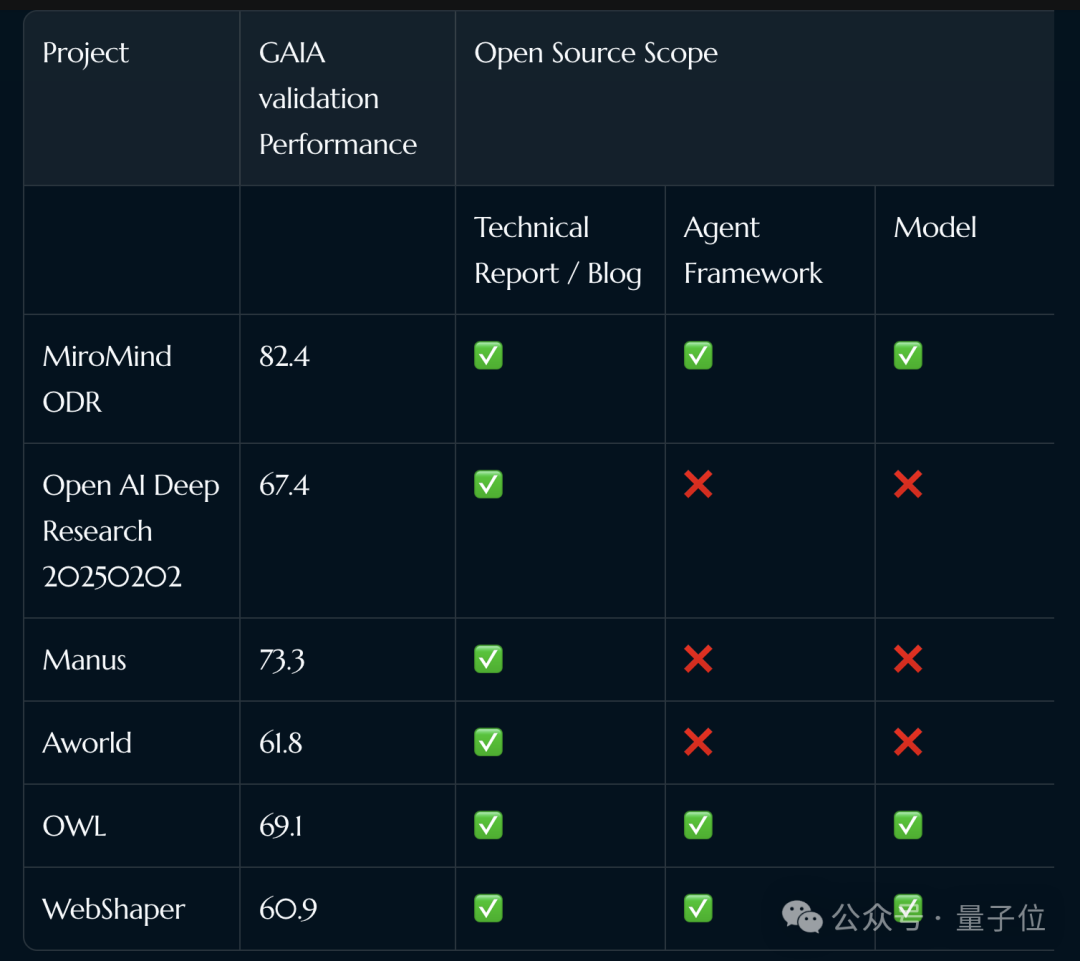Click the OWL Agent Framework checkmark
The width and height of the screenshot is (1080, 961).
[x=698, y=825]
